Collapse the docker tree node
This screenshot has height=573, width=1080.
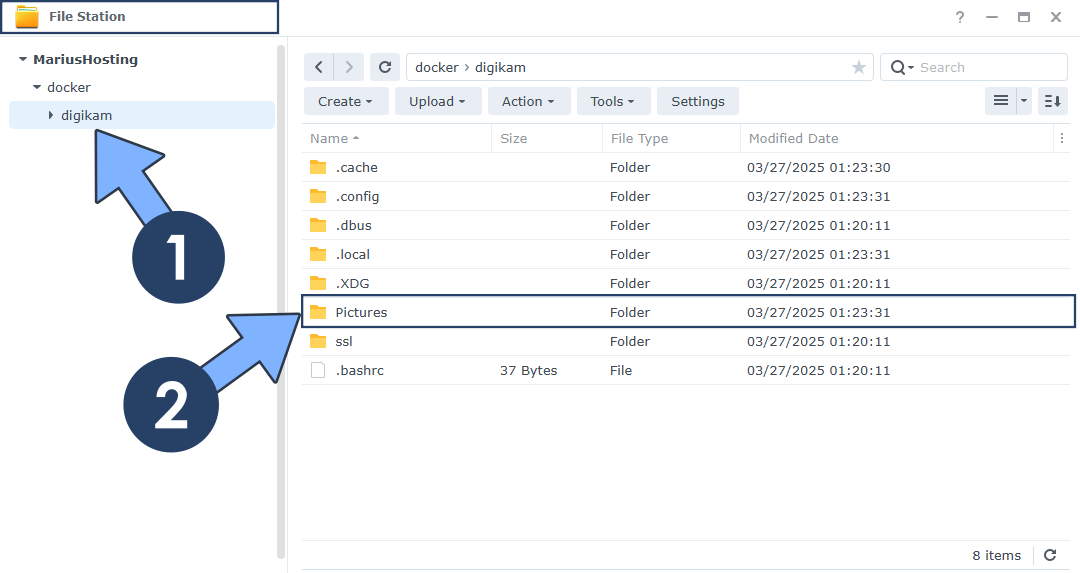[37, 88]
